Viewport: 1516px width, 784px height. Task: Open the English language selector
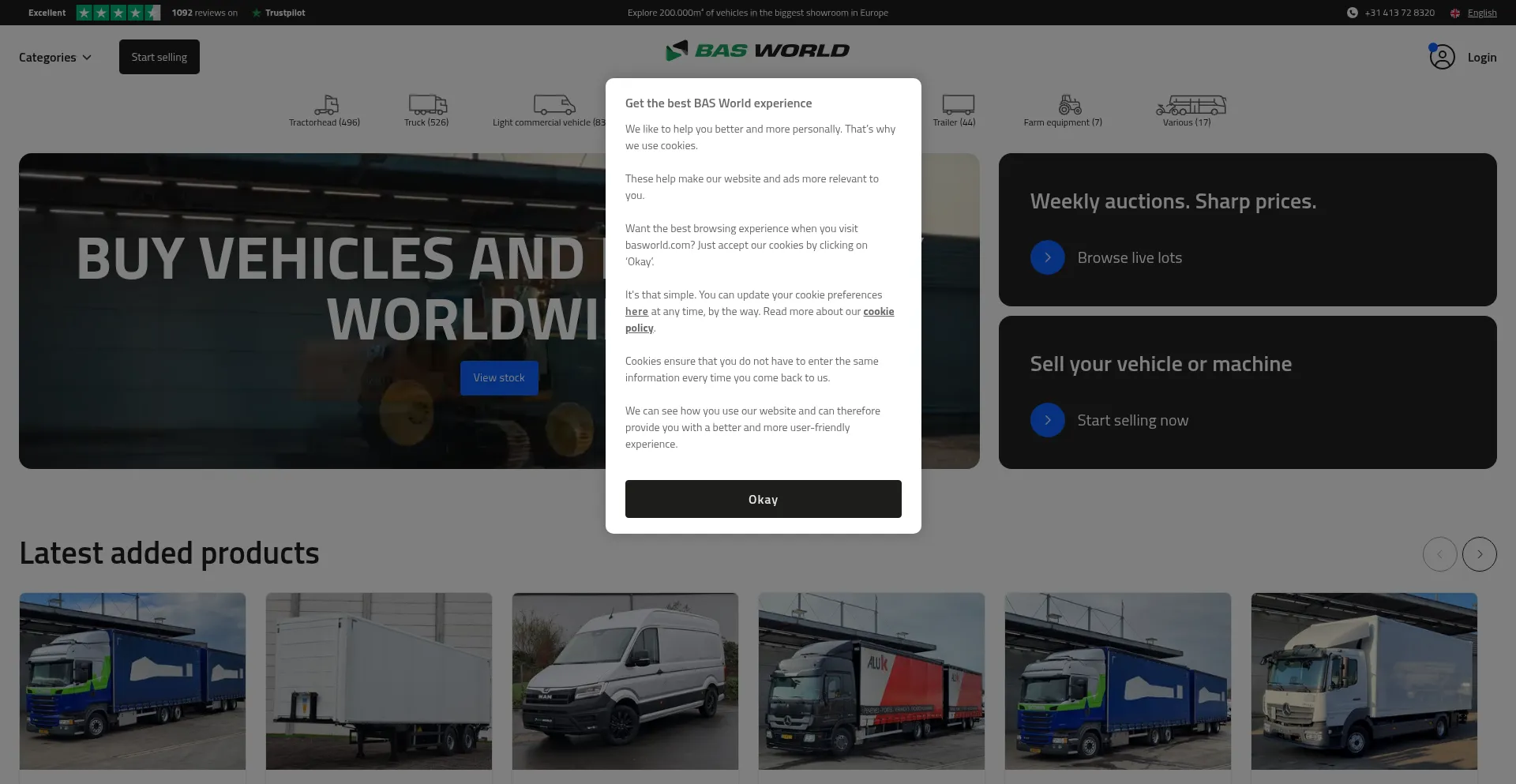pyautogui.click(x=1481, y=13)
